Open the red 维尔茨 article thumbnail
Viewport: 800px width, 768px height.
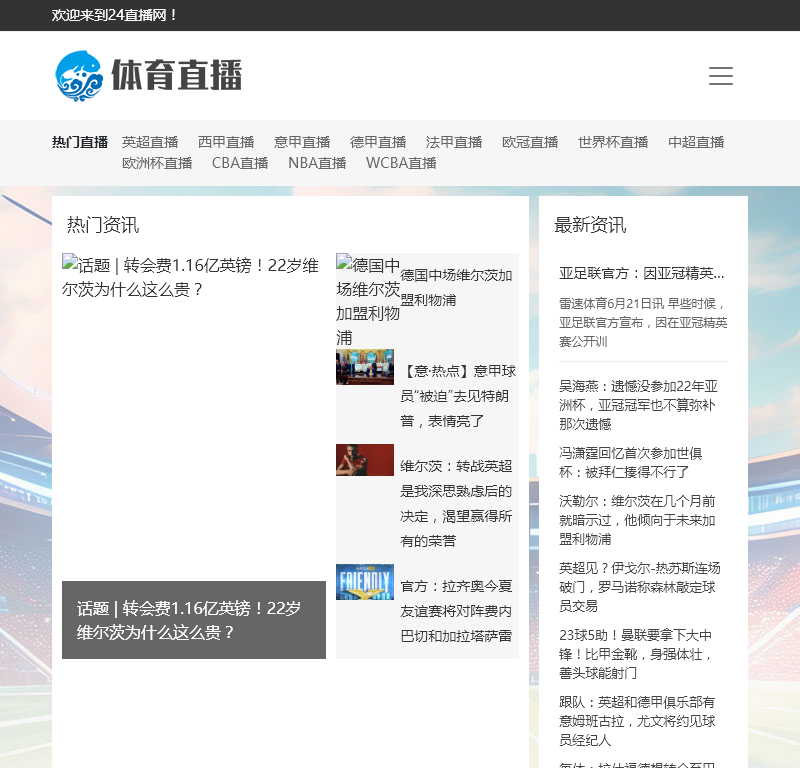click(x=365, y=460)
